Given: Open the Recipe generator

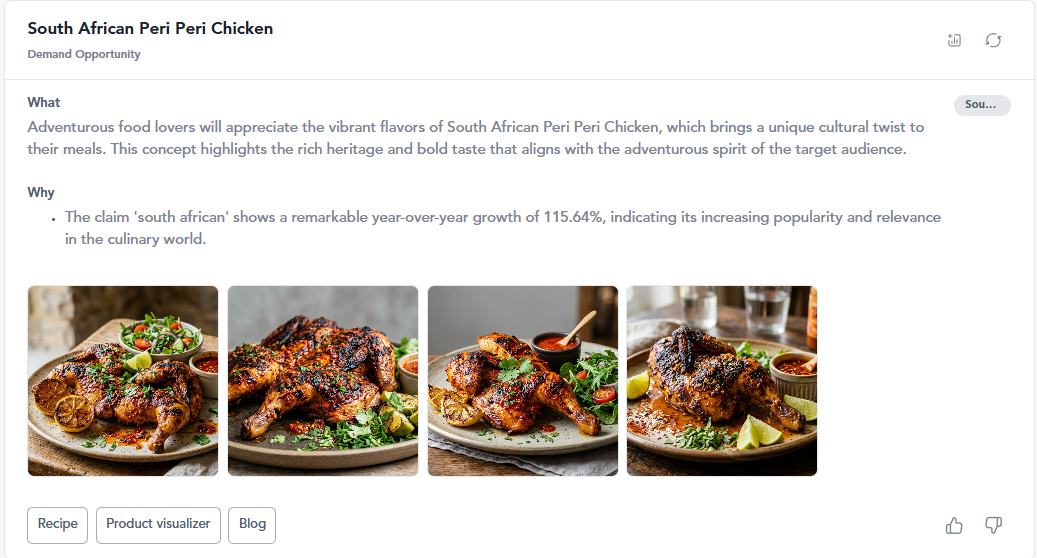Looking at the screenshot, I should [58, 525].
